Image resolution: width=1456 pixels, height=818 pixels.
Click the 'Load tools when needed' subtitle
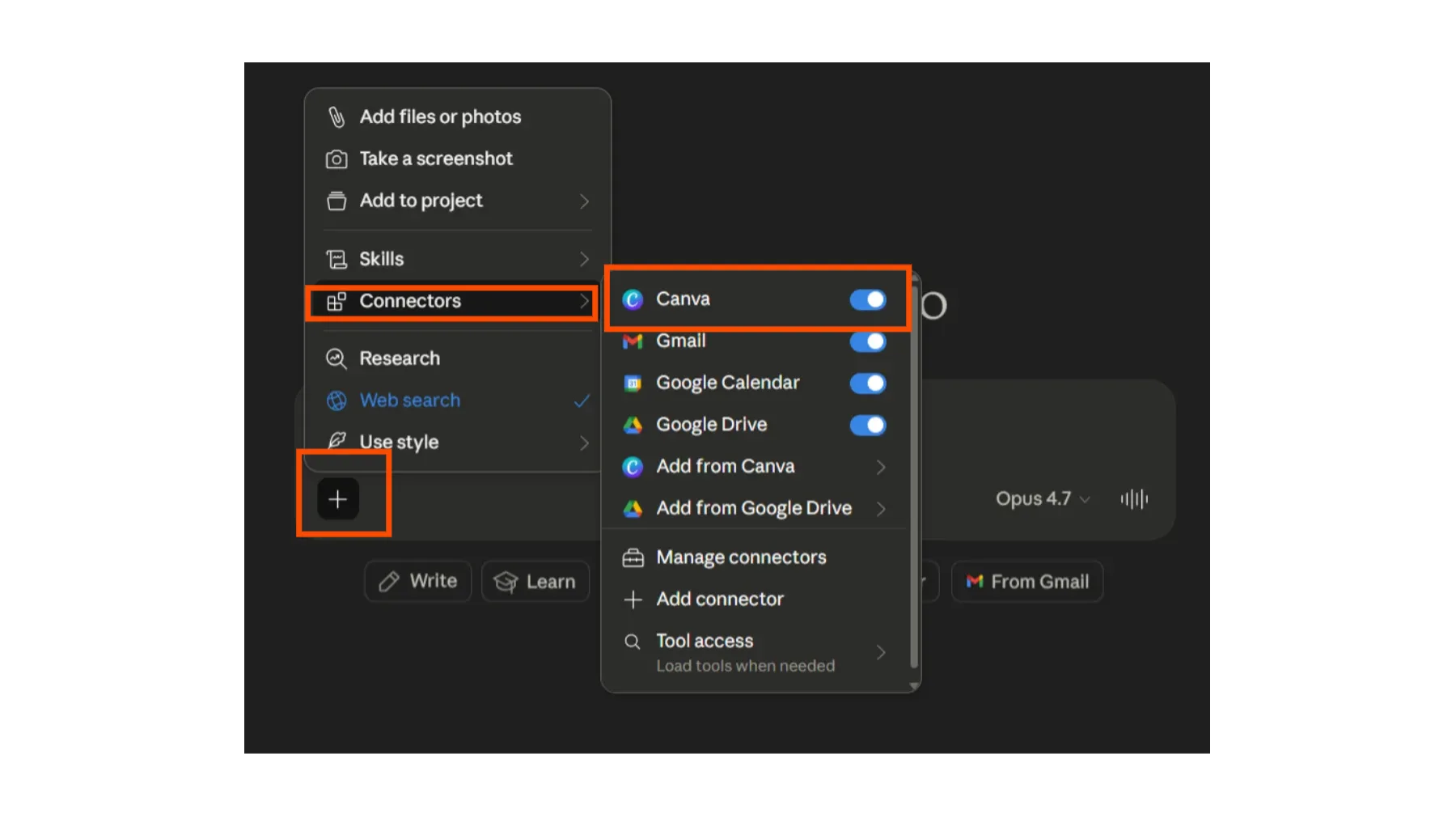pyautogui.click(x=746, y=666)
